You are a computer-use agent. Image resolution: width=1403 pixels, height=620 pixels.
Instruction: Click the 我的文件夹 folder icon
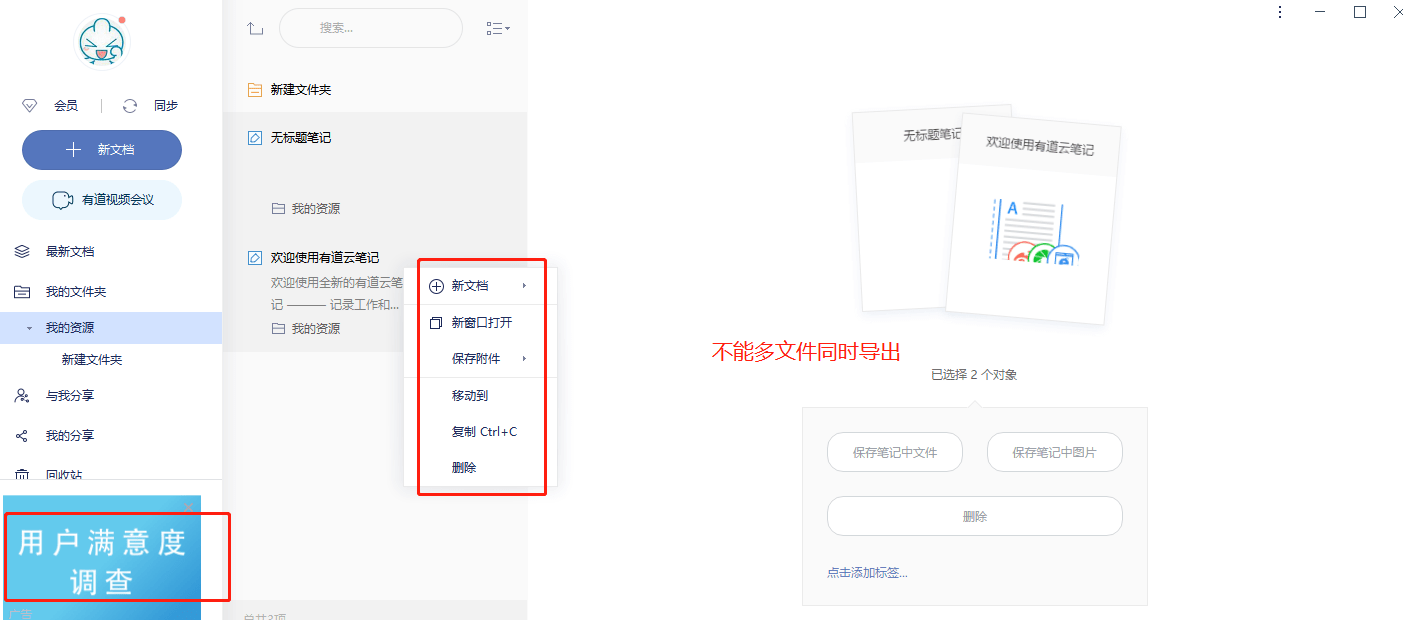[x=22, y=292]
